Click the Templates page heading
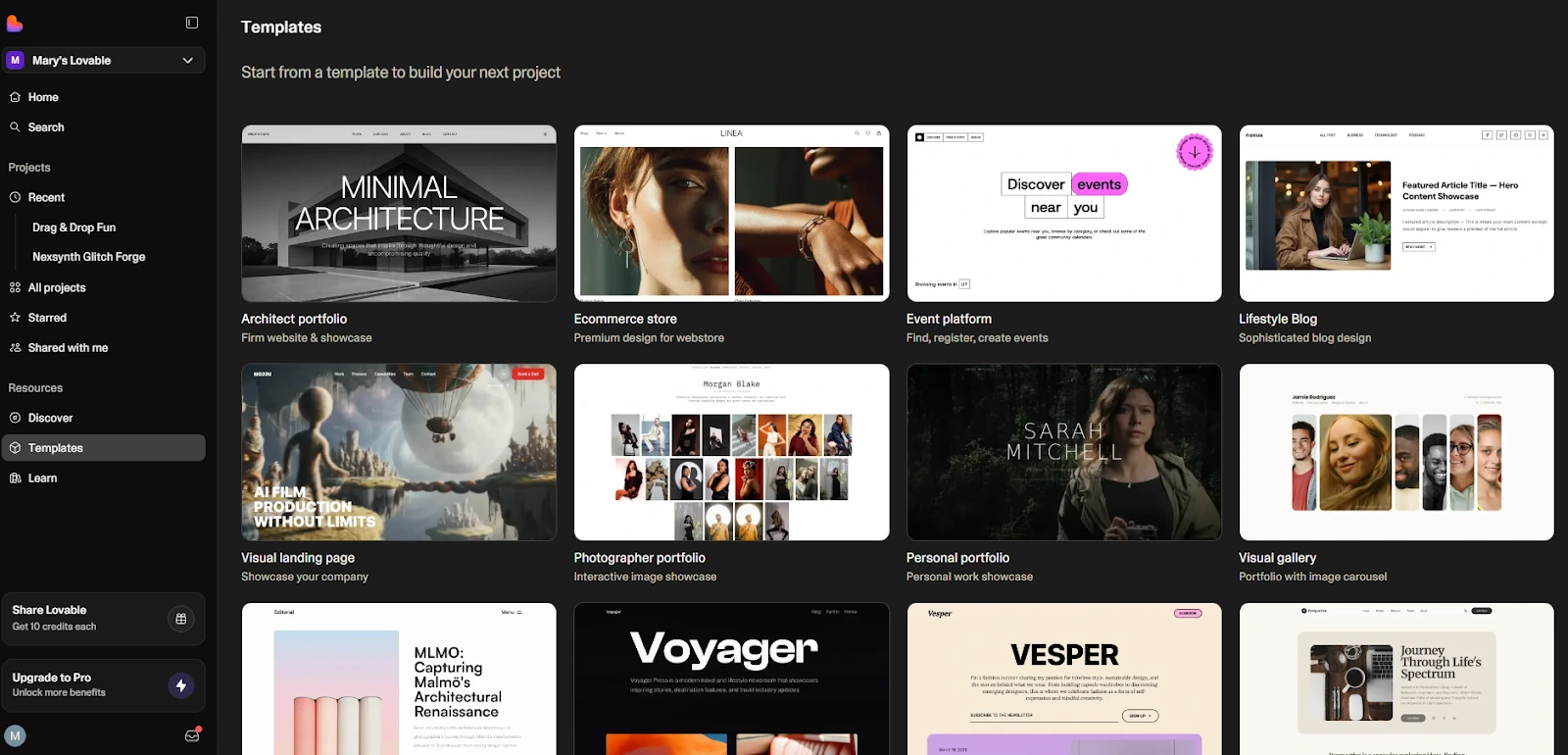The height and width of the screenshot is (755, 1568). (x=281, y=26)
